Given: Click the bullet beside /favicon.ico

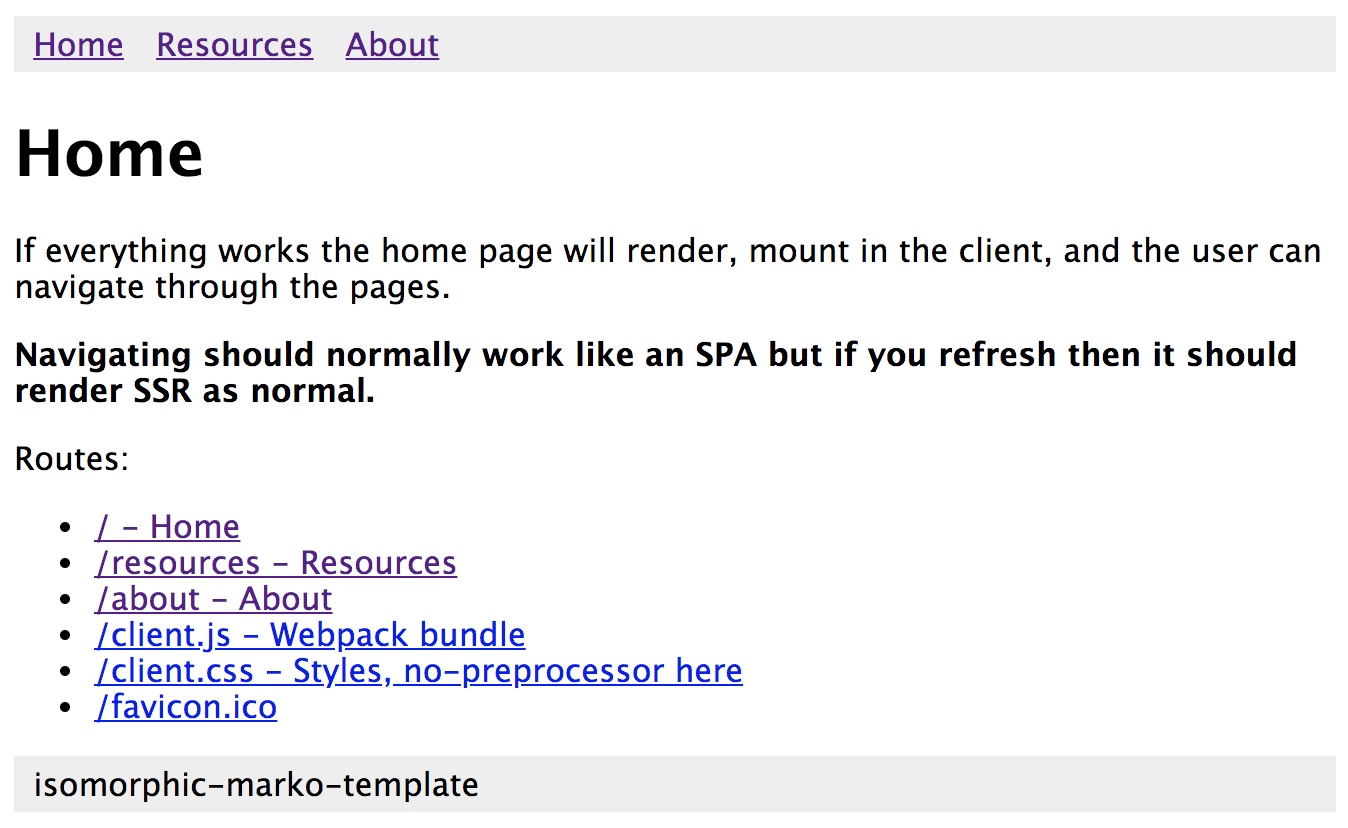Looking at the screenshot, I should click(x=67, y=708).
